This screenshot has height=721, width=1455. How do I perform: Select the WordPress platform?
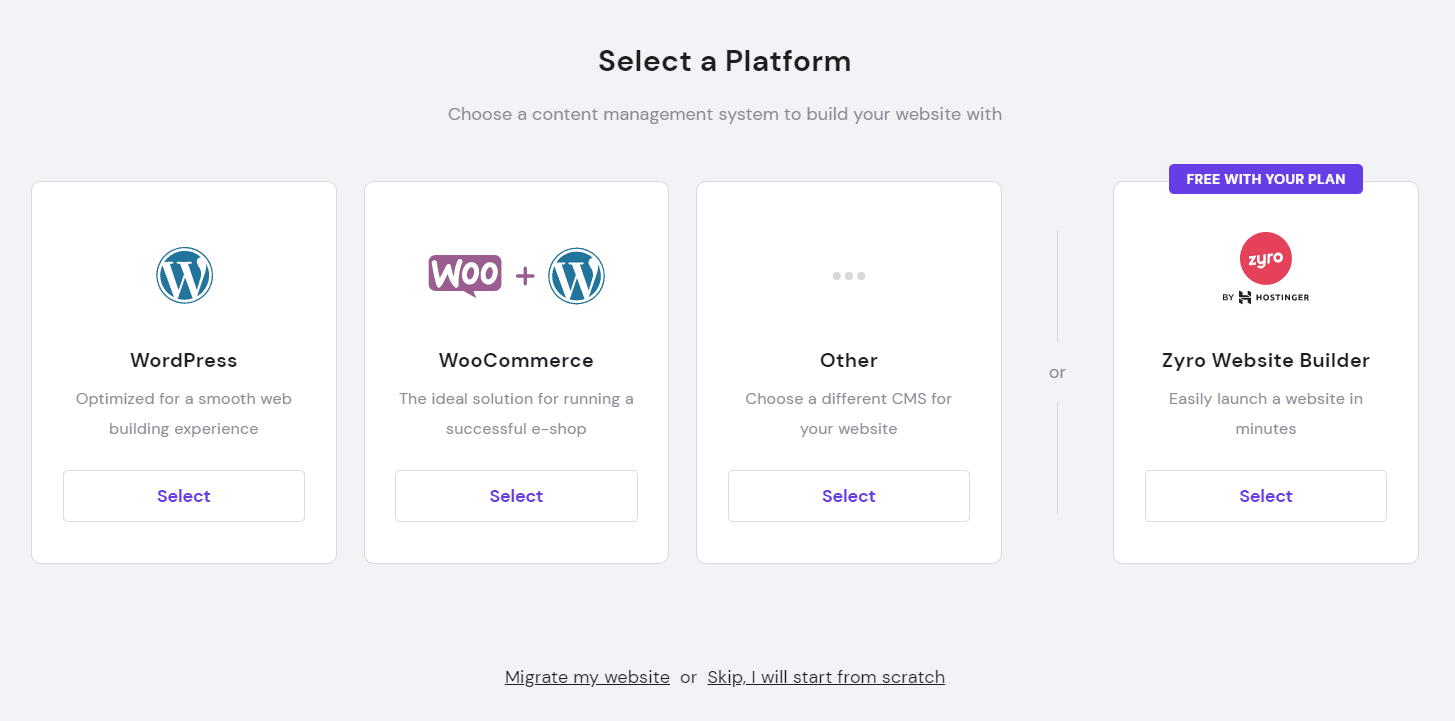pyautogui.click(x=184, y=495)
